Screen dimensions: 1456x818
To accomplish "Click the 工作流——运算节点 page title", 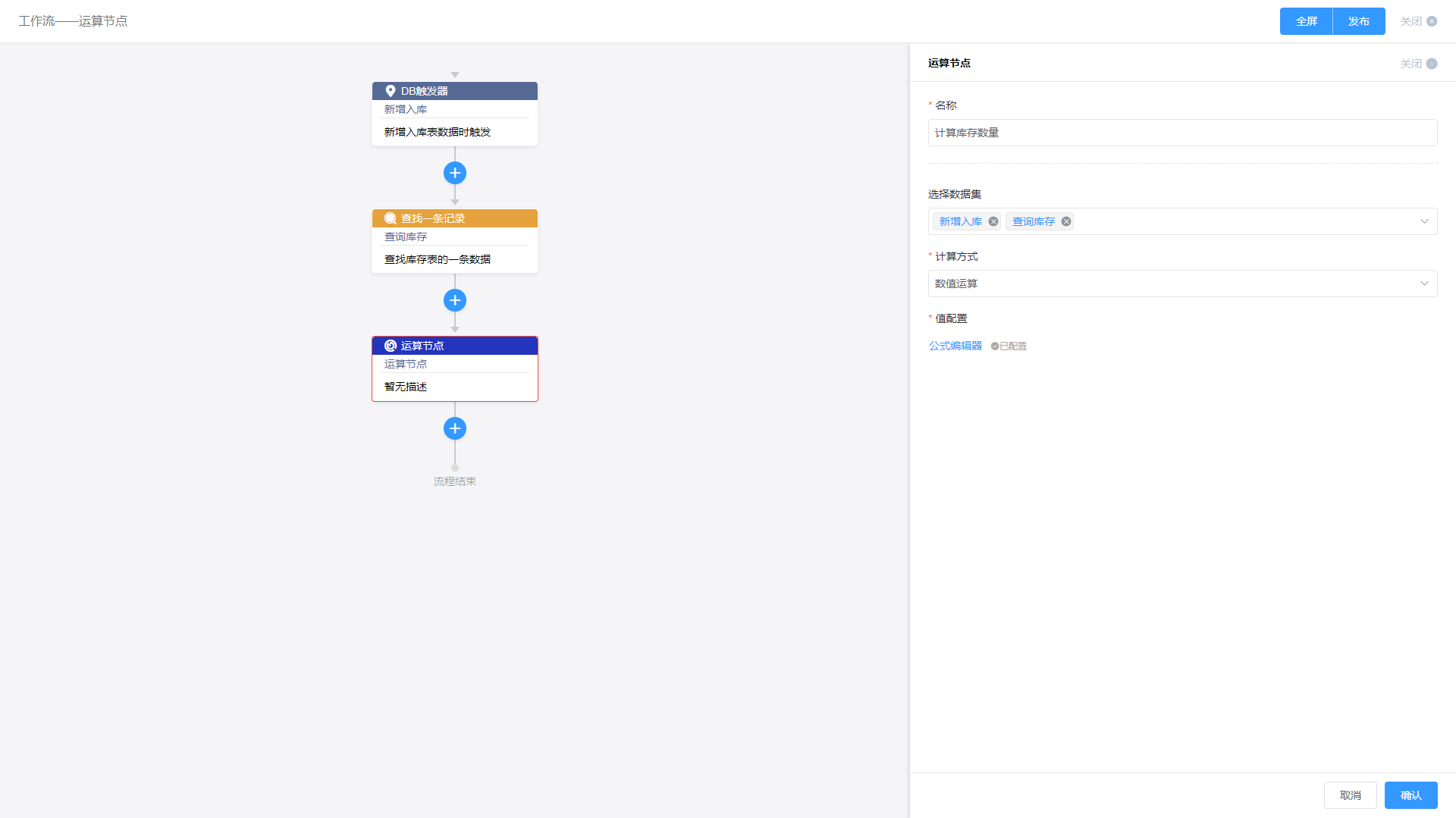I will (x=73, y=21).
